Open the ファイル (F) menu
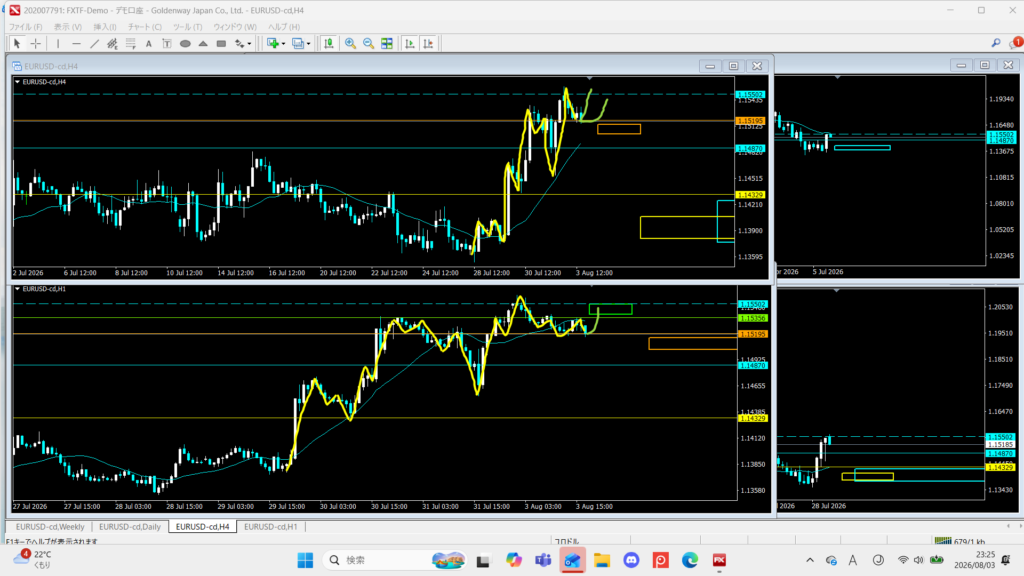Screen dimensions: 1024x576 pos(25,27)
